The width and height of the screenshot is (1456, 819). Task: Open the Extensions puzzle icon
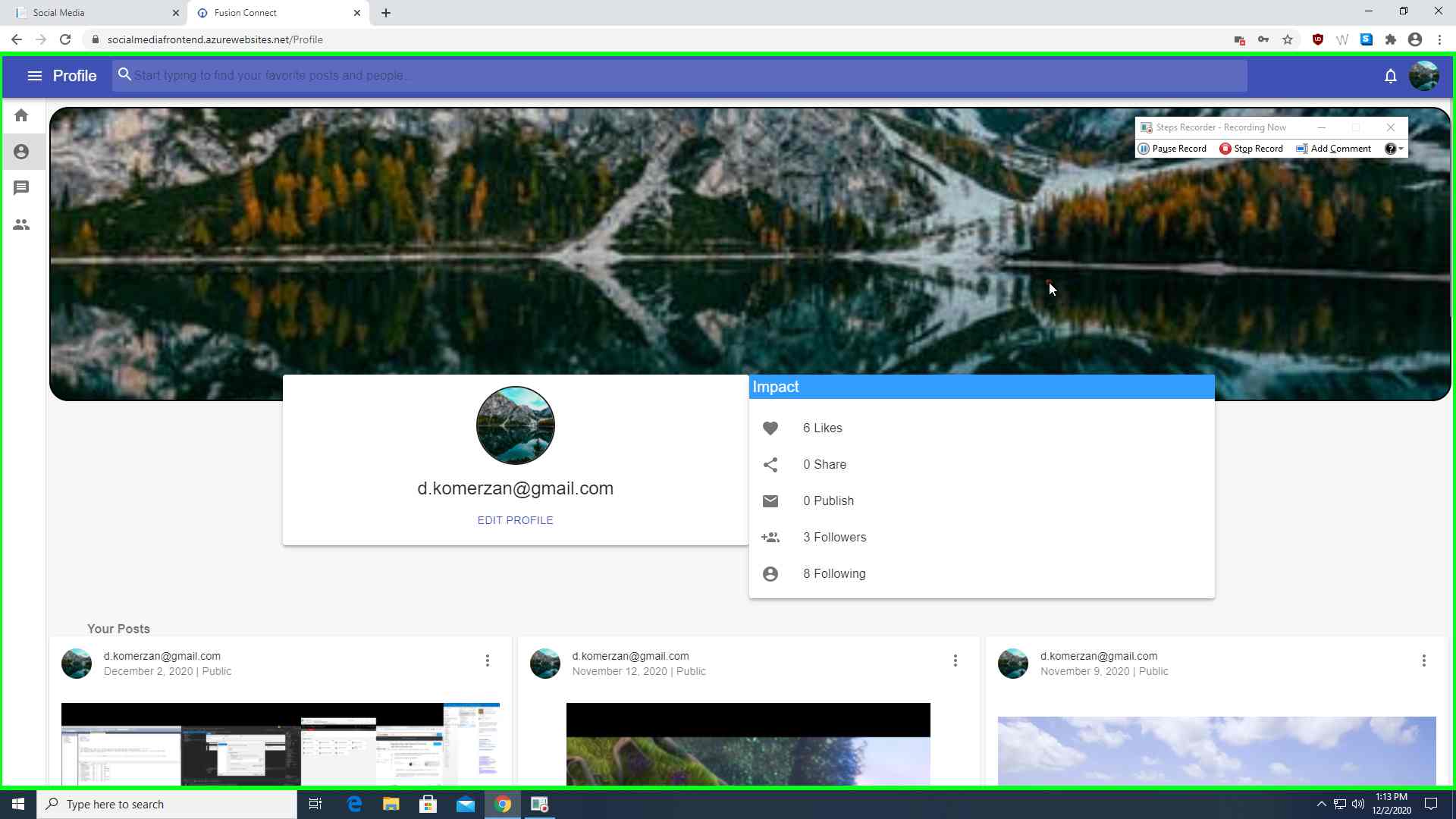(x=1391, y=39)
